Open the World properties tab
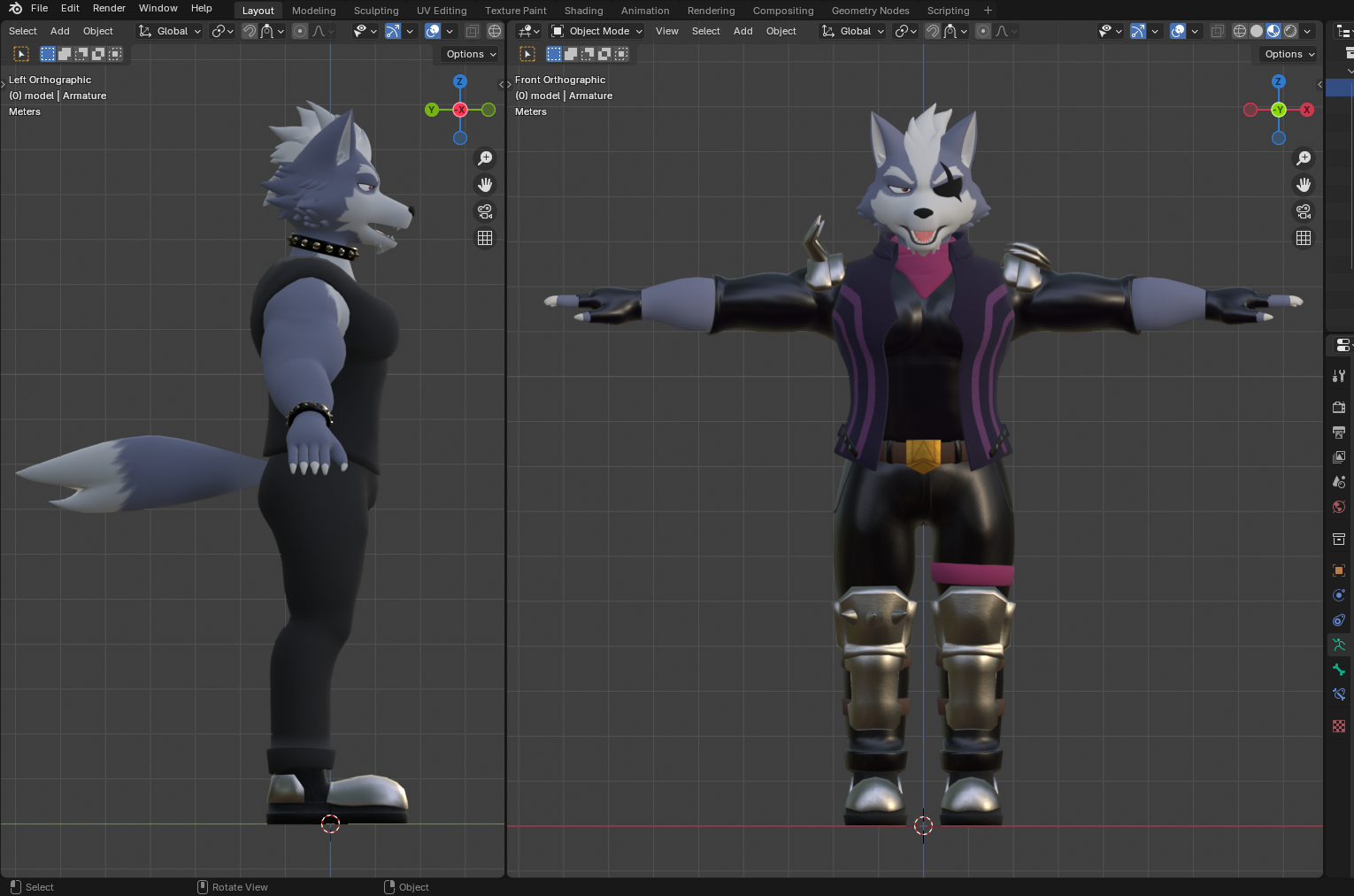The width and height of the screenshot is (1354, 896). pos(1339,507)
